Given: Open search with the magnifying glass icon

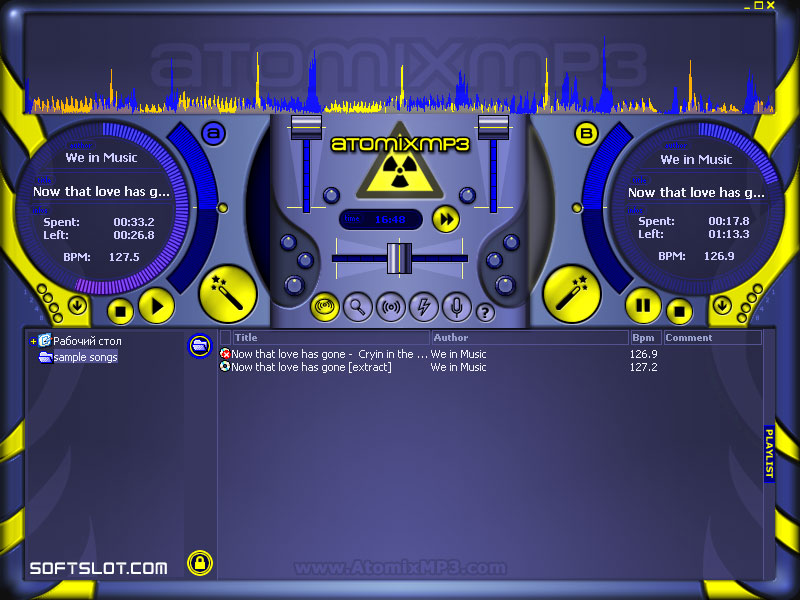Looking at the screenshot, I should (357, 308).
